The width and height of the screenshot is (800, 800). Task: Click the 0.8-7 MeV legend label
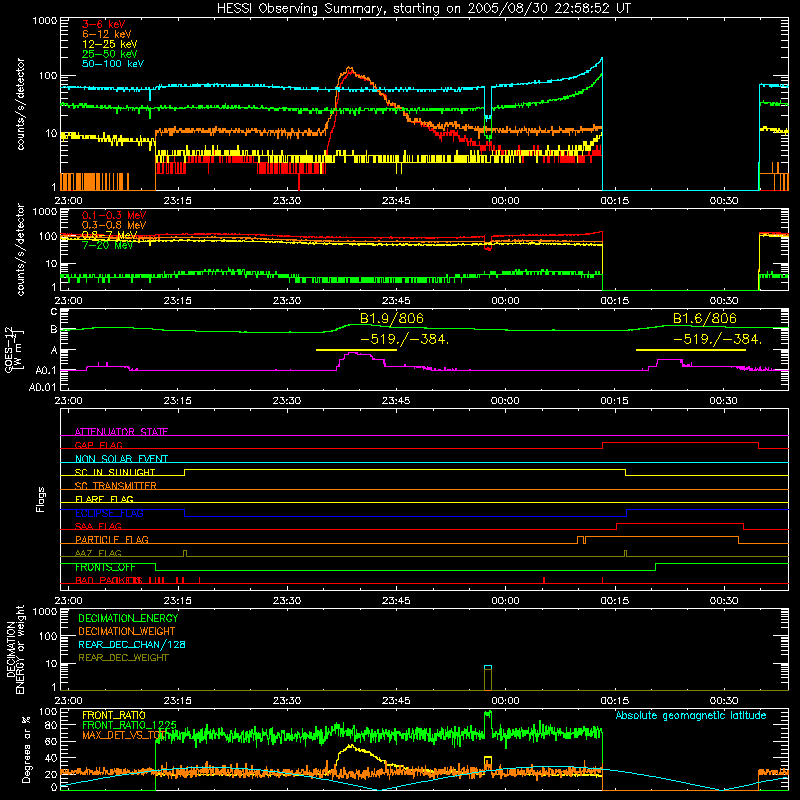pos(109,235)
